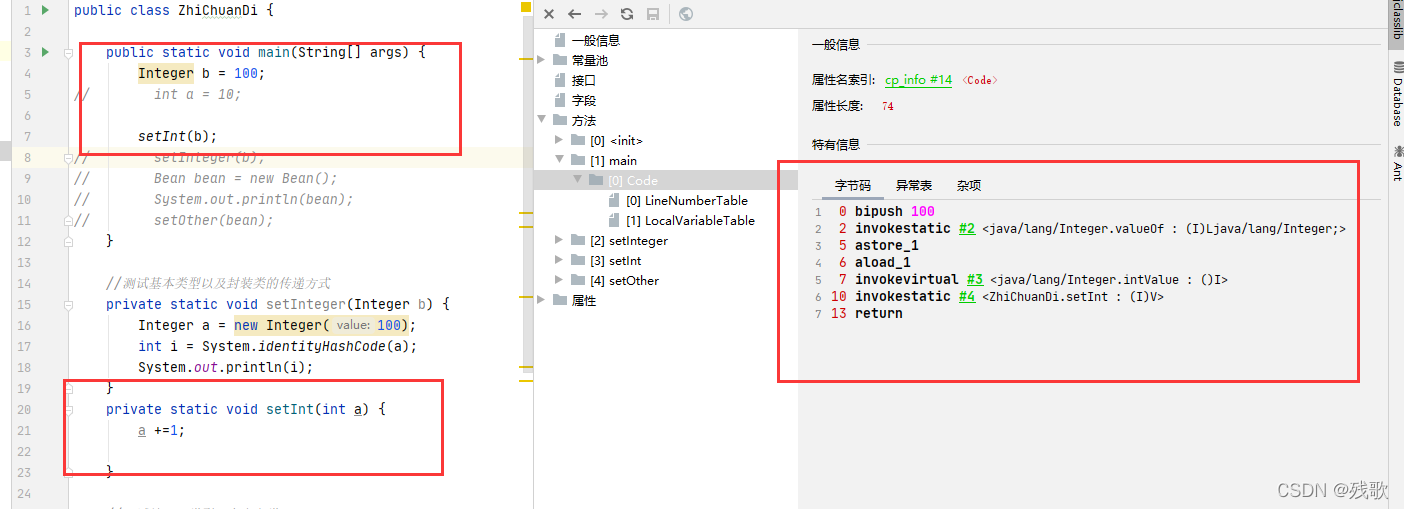
Task: Click the 字段 file icon in tree
Action: tap(560, 100)
